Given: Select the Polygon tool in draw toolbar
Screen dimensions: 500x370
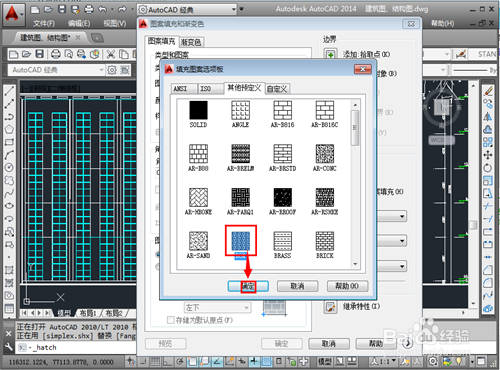Looking at the screenshot, I should [9, 129].
